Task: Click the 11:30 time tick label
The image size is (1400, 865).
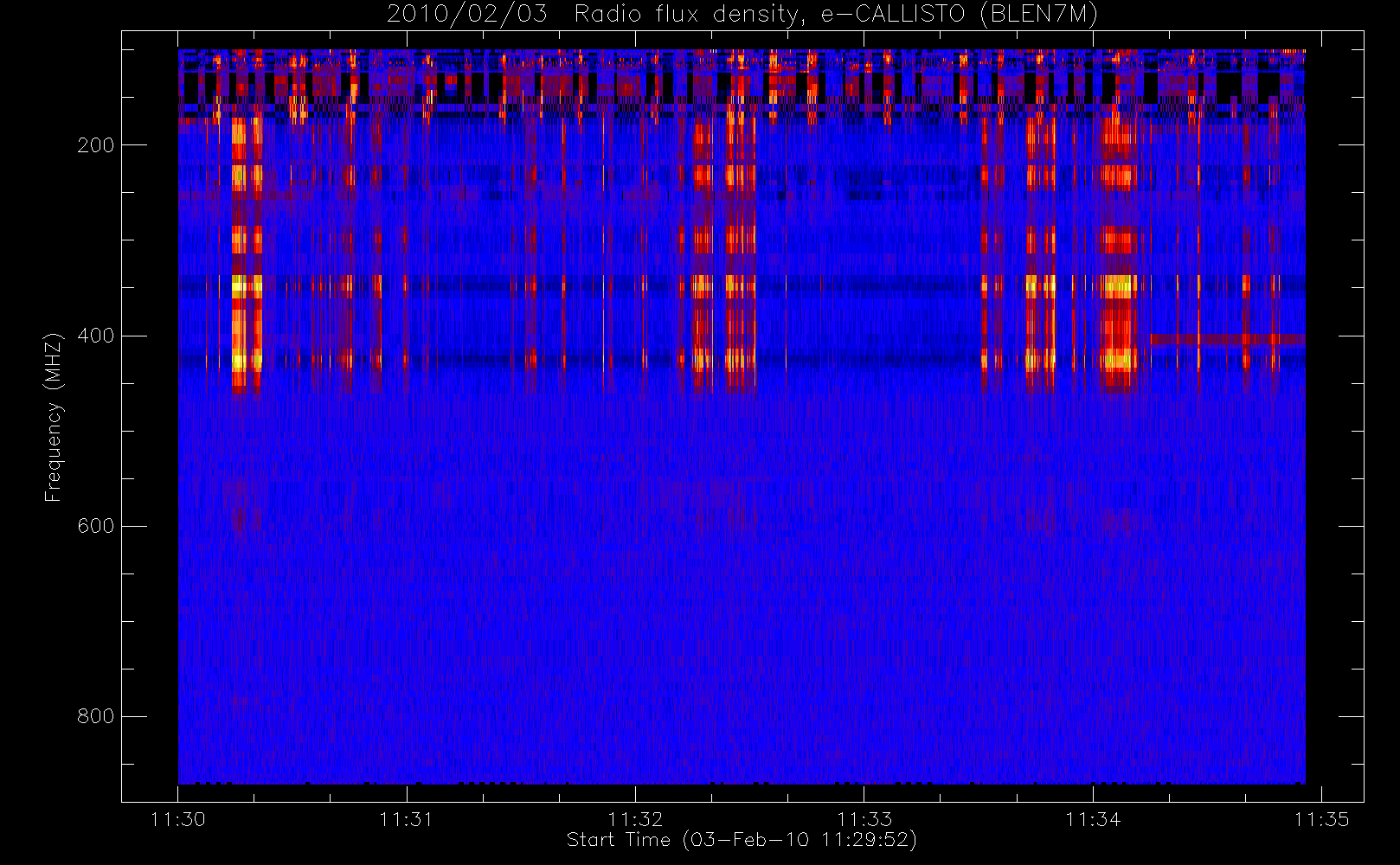Action: 178,819
